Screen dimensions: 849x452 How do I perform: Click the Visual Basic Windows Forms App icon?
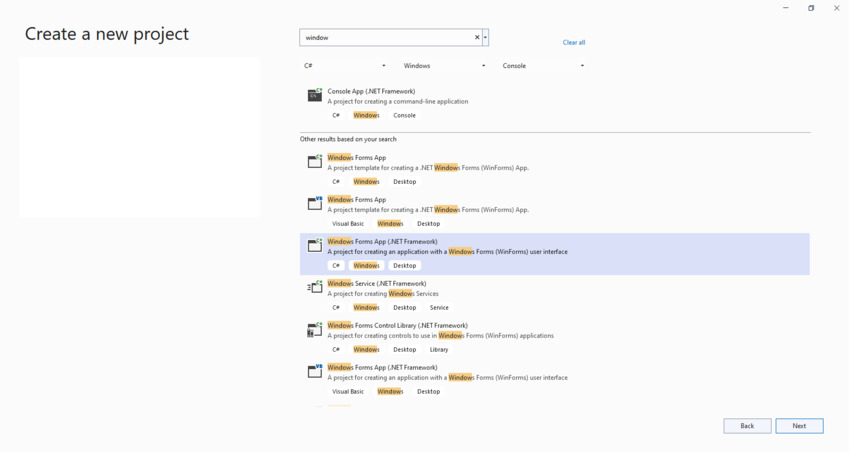[315, 203]
